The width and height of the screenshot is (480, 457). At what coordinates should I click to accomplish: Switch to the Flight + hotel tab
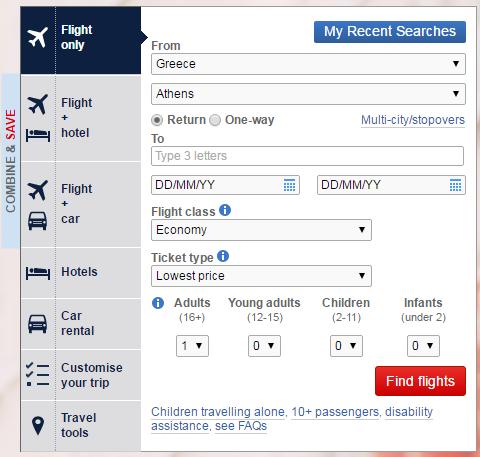tap(81, 118)
